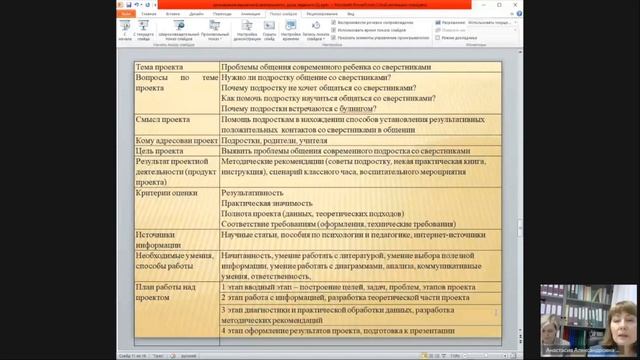Click the zoom in plus button
640x360 pixels.
click(505, 356)
